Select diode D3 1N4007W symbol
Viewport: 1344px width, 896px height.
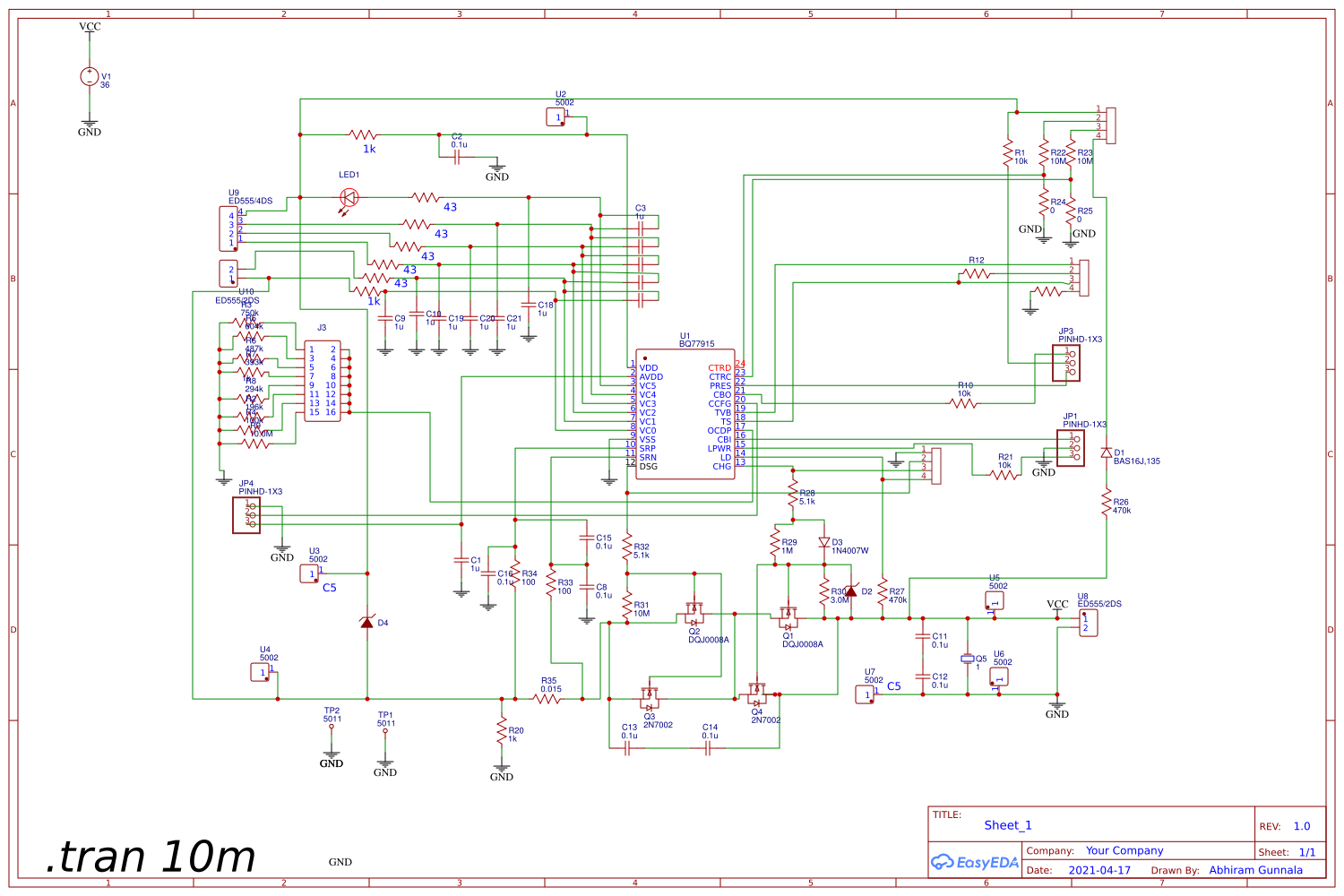tap(824, 542)
